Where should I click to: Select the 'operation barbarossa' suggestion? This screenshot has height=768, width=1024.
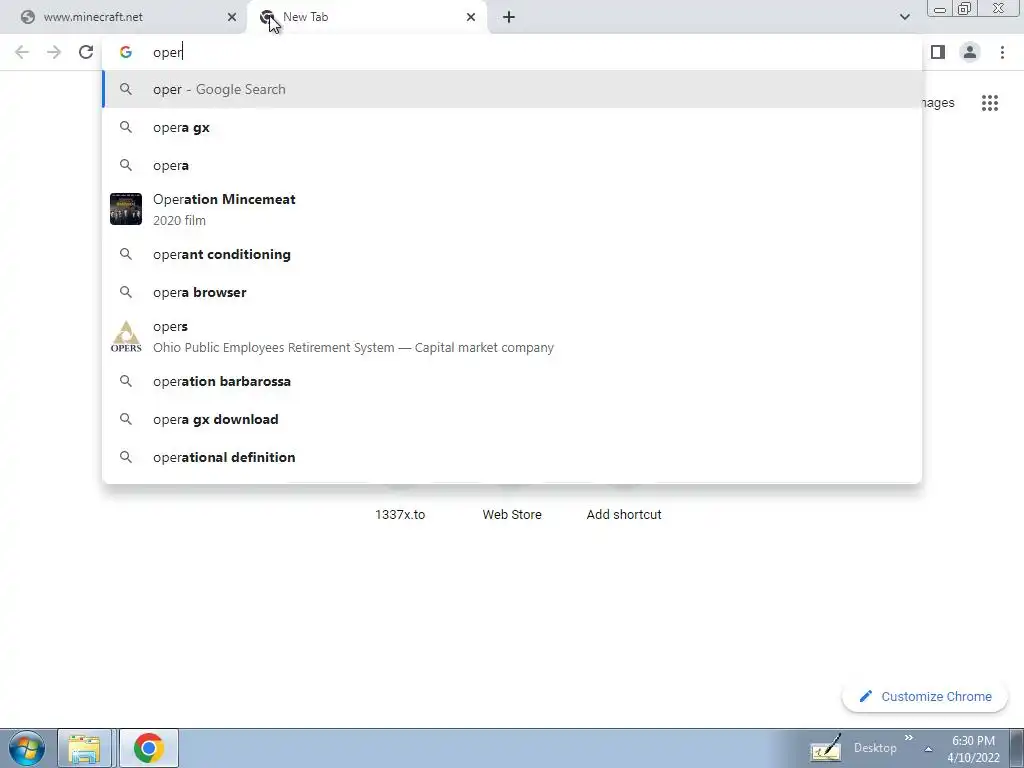click(512, 381)
